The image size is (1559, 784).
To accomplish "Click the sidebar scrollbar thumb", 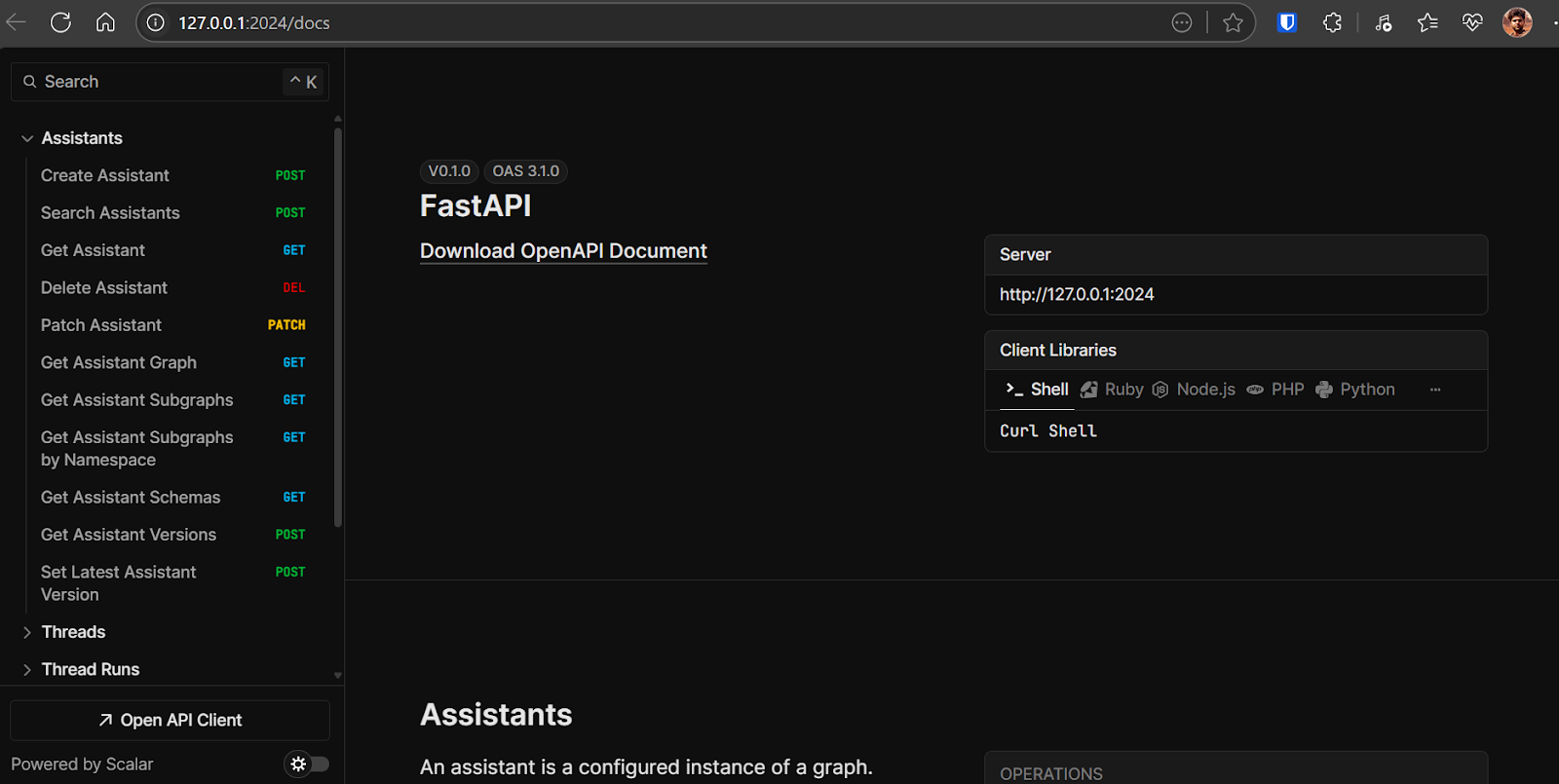I will tap(338, 327).
